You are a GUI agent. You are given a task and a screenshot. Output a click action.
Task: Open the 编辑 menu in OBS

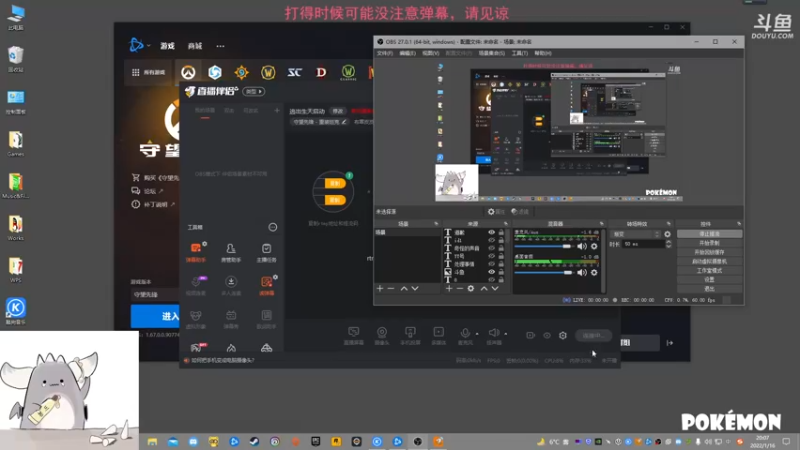pos(407,53)
